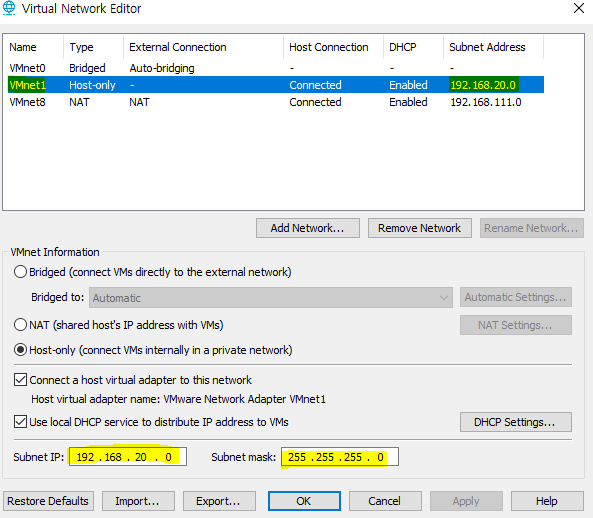Screen dimensions: 593x518
Task: Click the Host-only type cell
Action: click(x=92, y=85)
